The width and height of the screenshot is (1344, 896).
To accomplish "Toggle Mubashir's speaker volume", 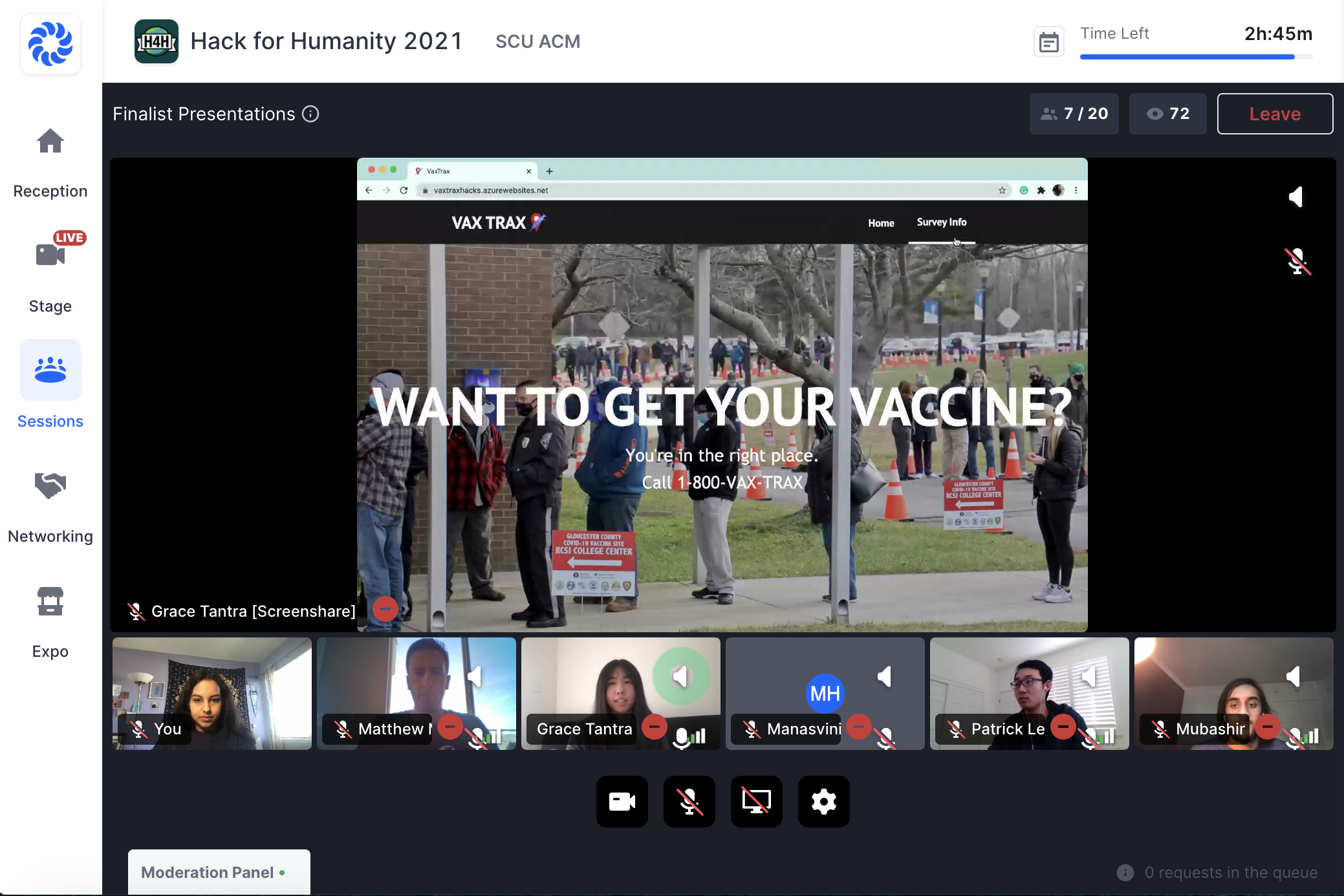I will click(x=1294, y=677).
